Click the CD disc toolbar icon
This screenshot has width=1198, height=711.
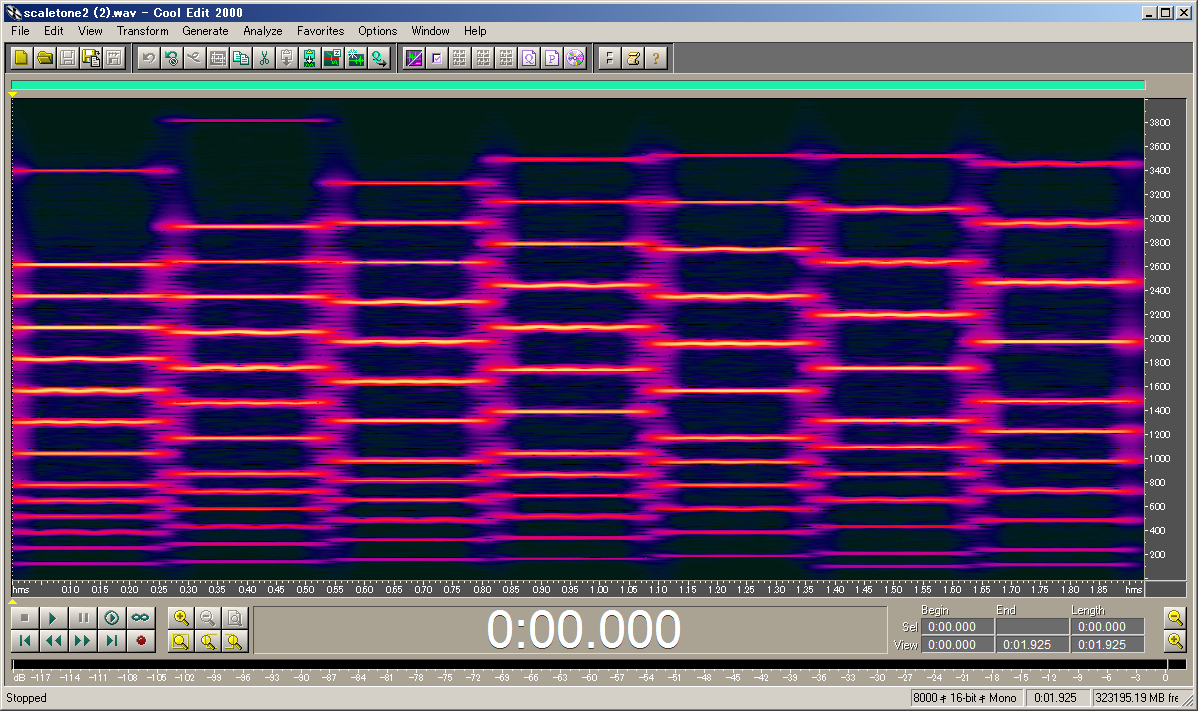point(575,58)
